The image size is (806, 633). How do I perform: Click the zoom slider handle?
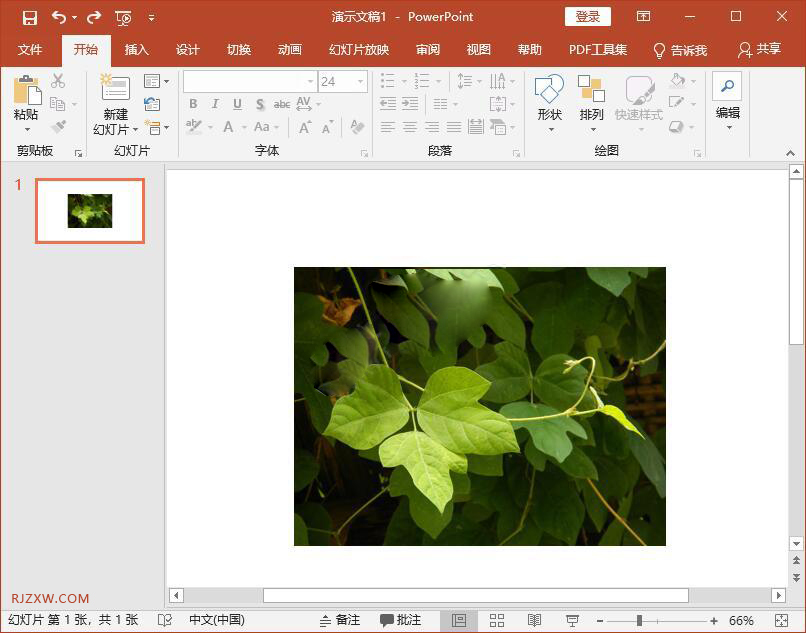pyautogui.click(x=639, y=621)
